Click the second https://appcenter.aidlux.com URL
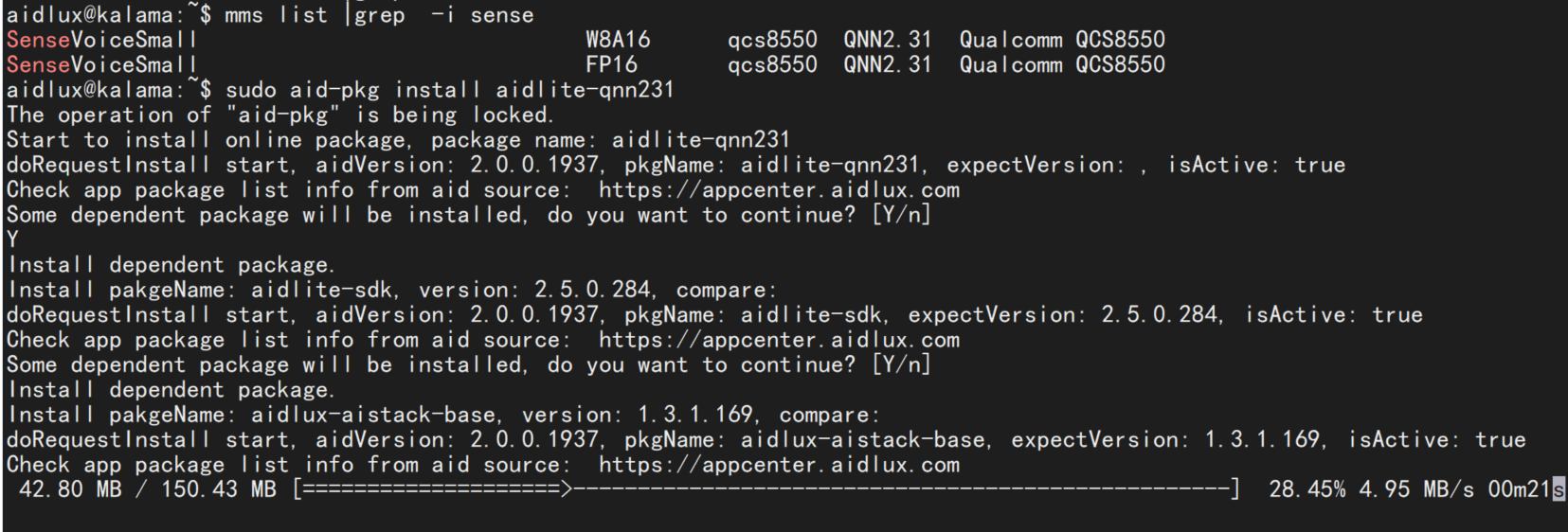1568x532 pixels. pos(779,339)
